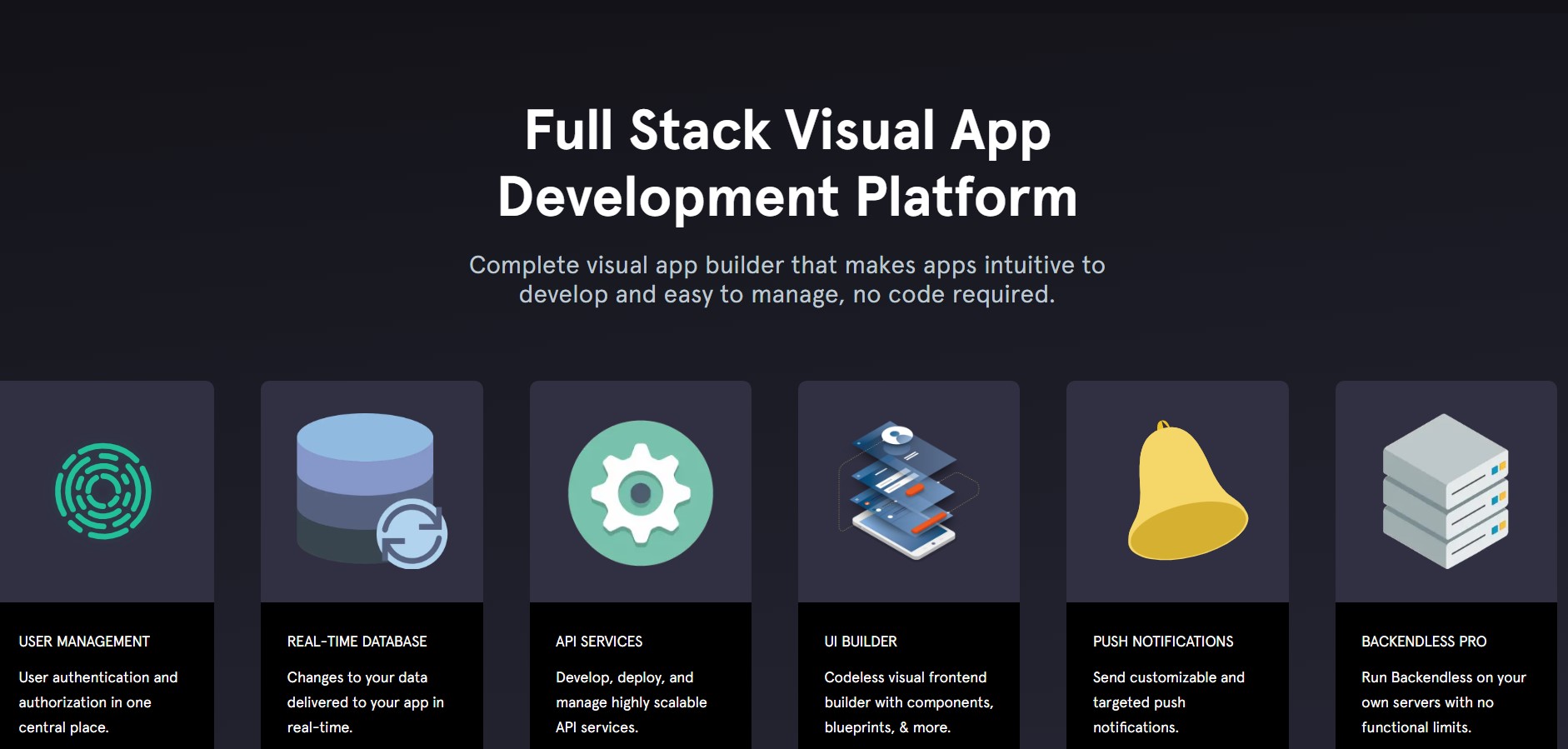Viewport: 1568px width, 749px height.
Task: Click the User Management fingerprint icon
Action: pos(103,491)
